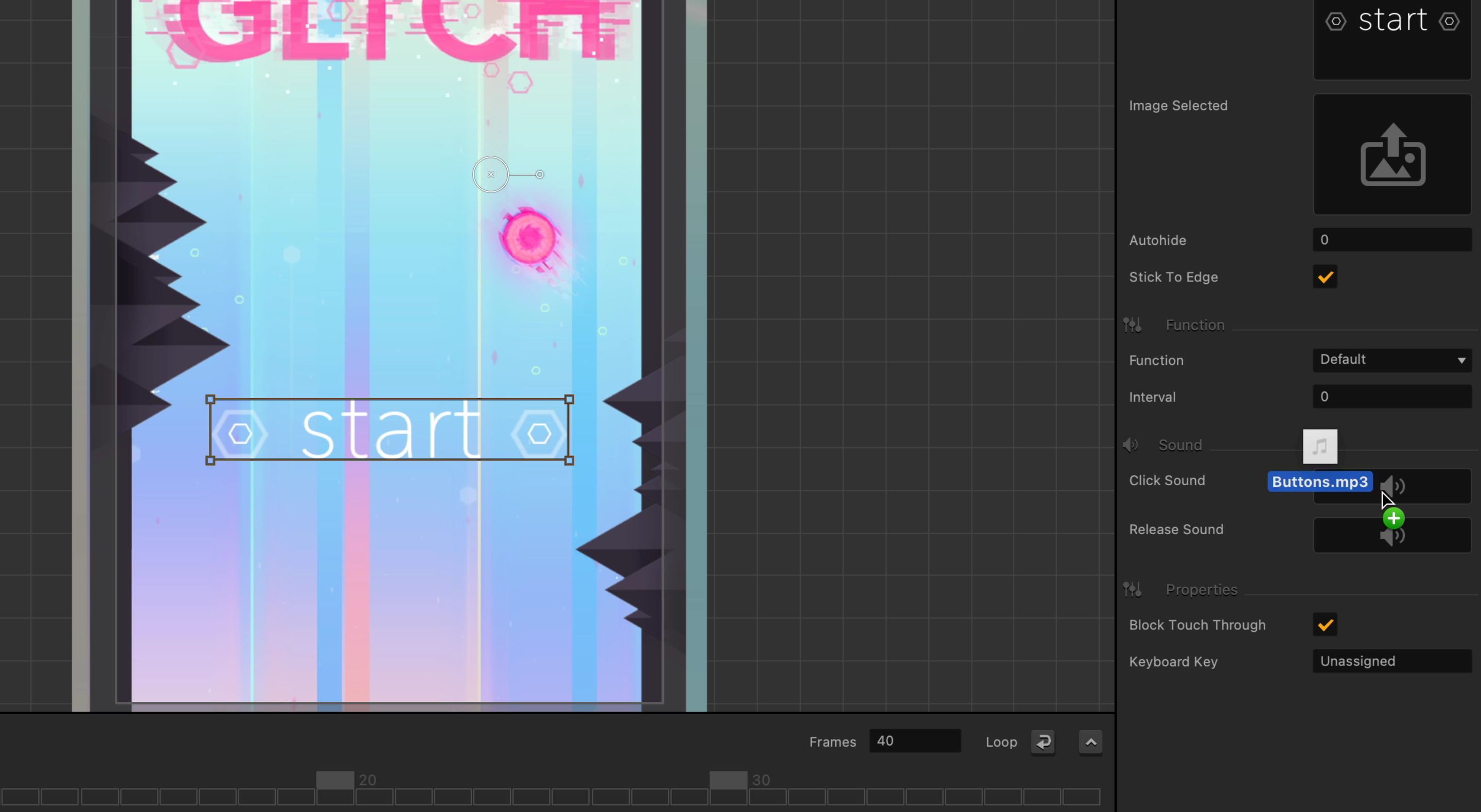Uncheck the Stick To Edge checkbox

pos(1325,277)
